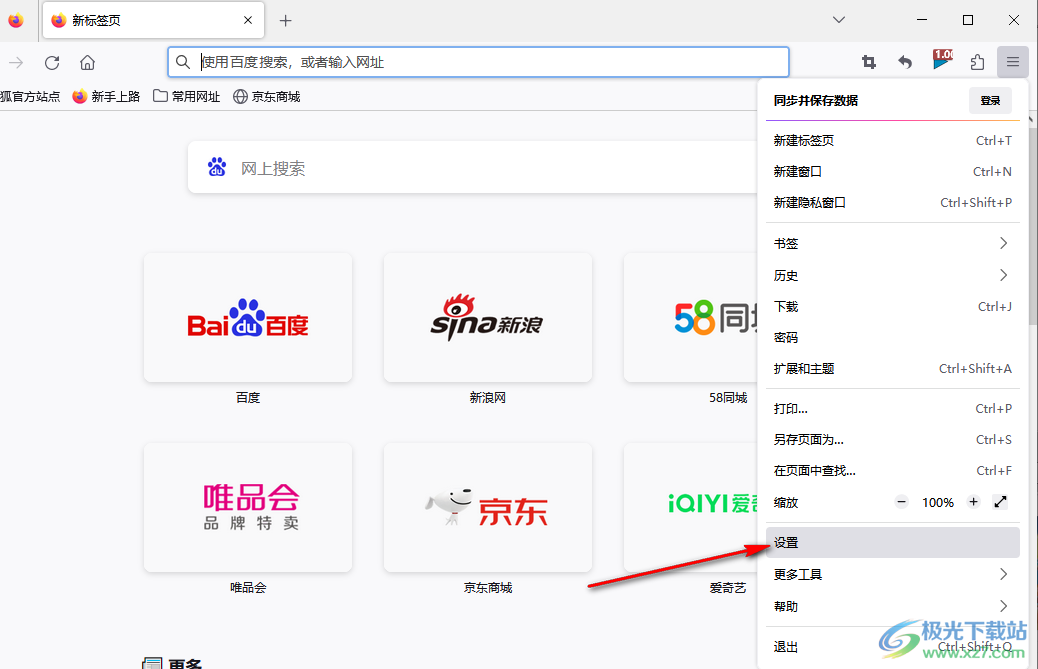The image size is (1038, 669).
Task: Expand the 帮助 submenu
Action: 892,606
